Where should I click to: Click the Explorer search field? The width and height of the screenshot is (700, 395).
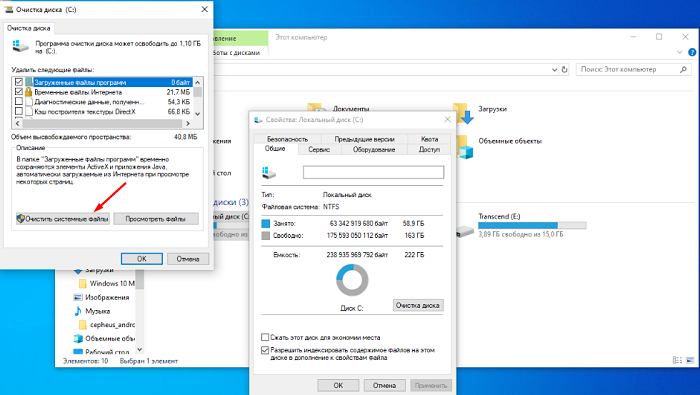[x=633, y=69]
